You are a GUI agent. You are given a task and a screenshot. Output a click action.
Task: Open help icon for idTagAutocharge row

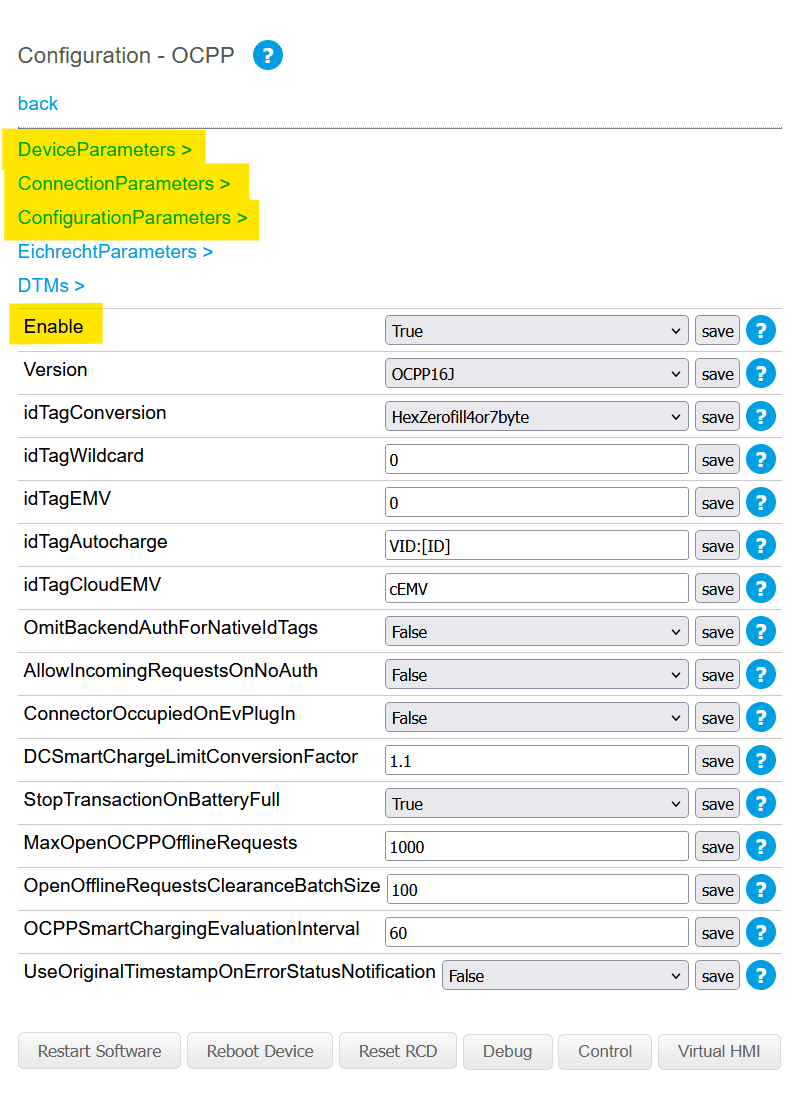(x=761, y=545)
